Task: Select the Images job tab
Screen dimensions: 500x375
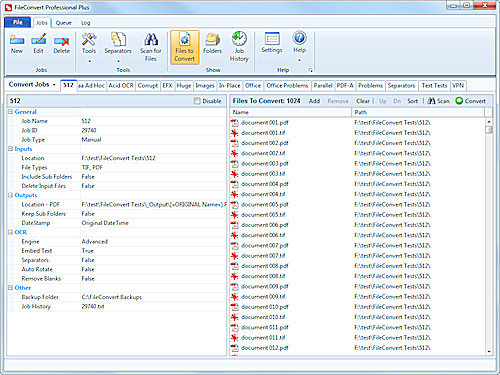Action: click(x=205, y=86)
